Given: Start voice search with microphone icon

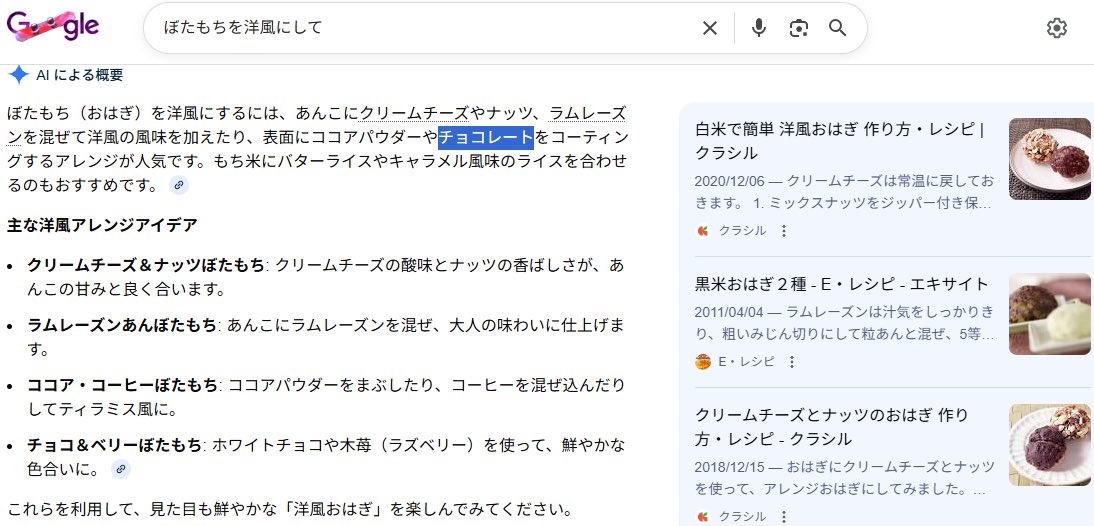Looking at the screenshot, I should [759, 28].
